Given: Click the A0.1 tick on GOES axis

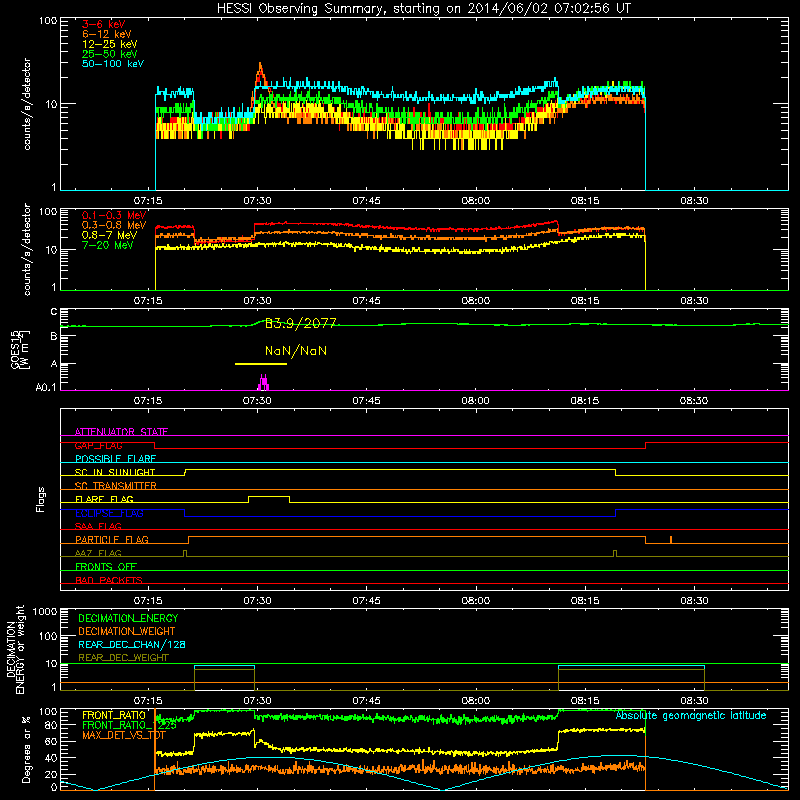Looking at the screenshot, I should click(46, 388).
